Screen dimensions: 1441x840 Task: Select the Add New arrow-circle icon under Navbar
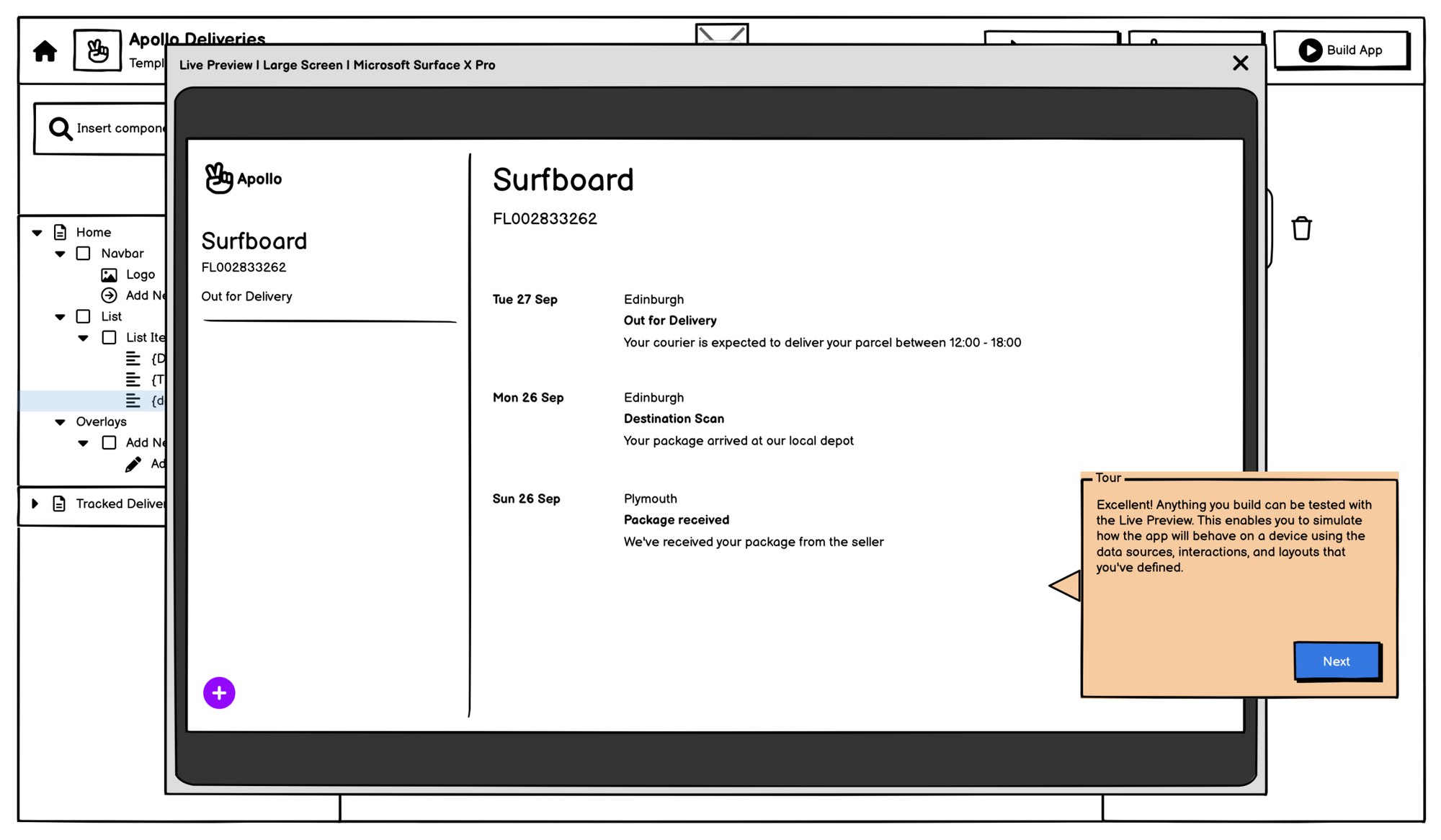pyautogui.click(x=109, y=295)
